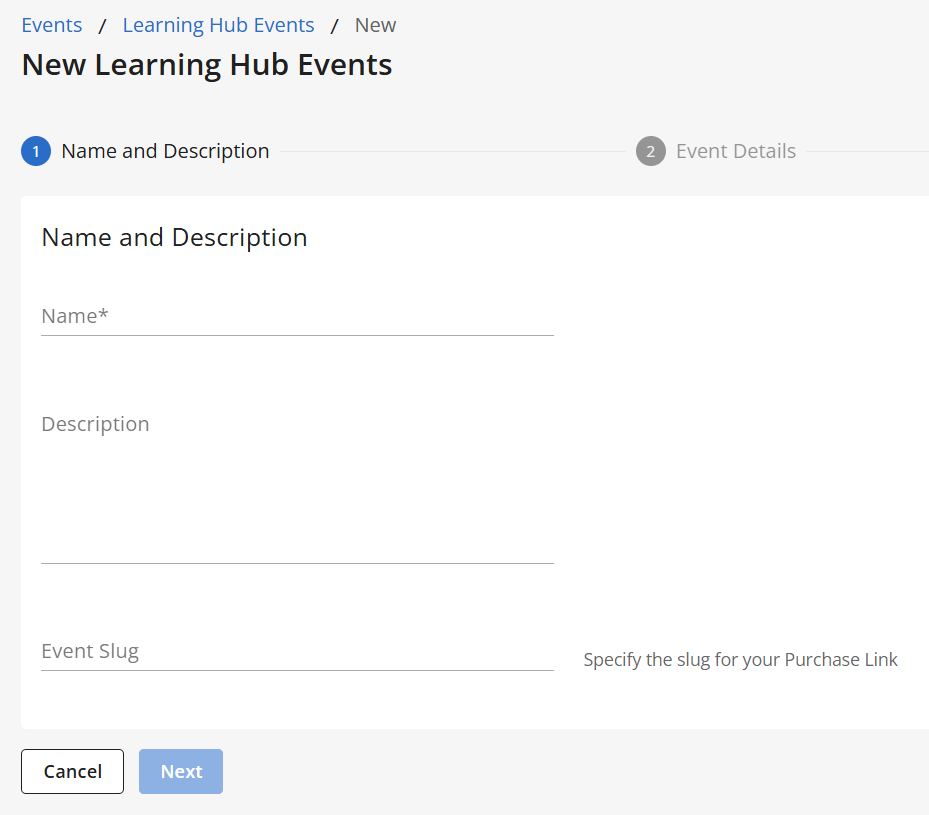Click inside the Description text area
Image resolution: width=929 pixels, height=815 pixels.
coord(297,490)
